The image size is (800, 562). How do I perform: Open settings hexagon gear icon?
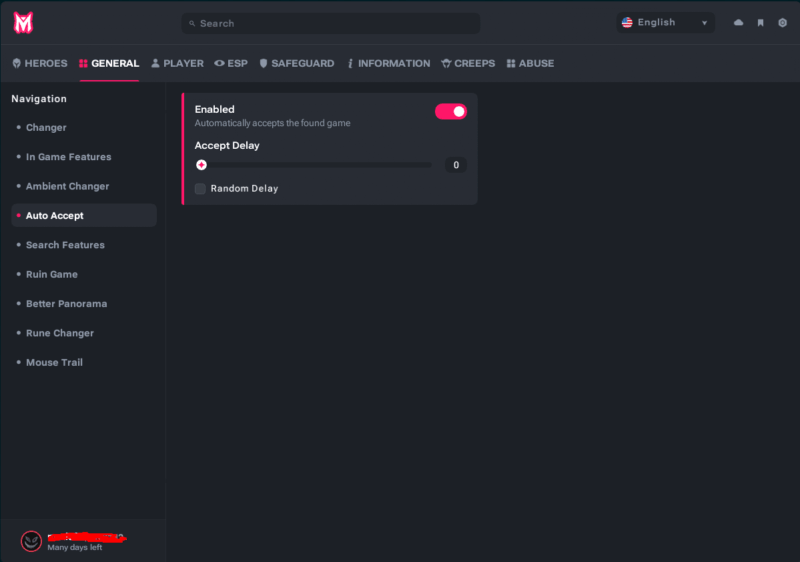[x=782, y=22]
